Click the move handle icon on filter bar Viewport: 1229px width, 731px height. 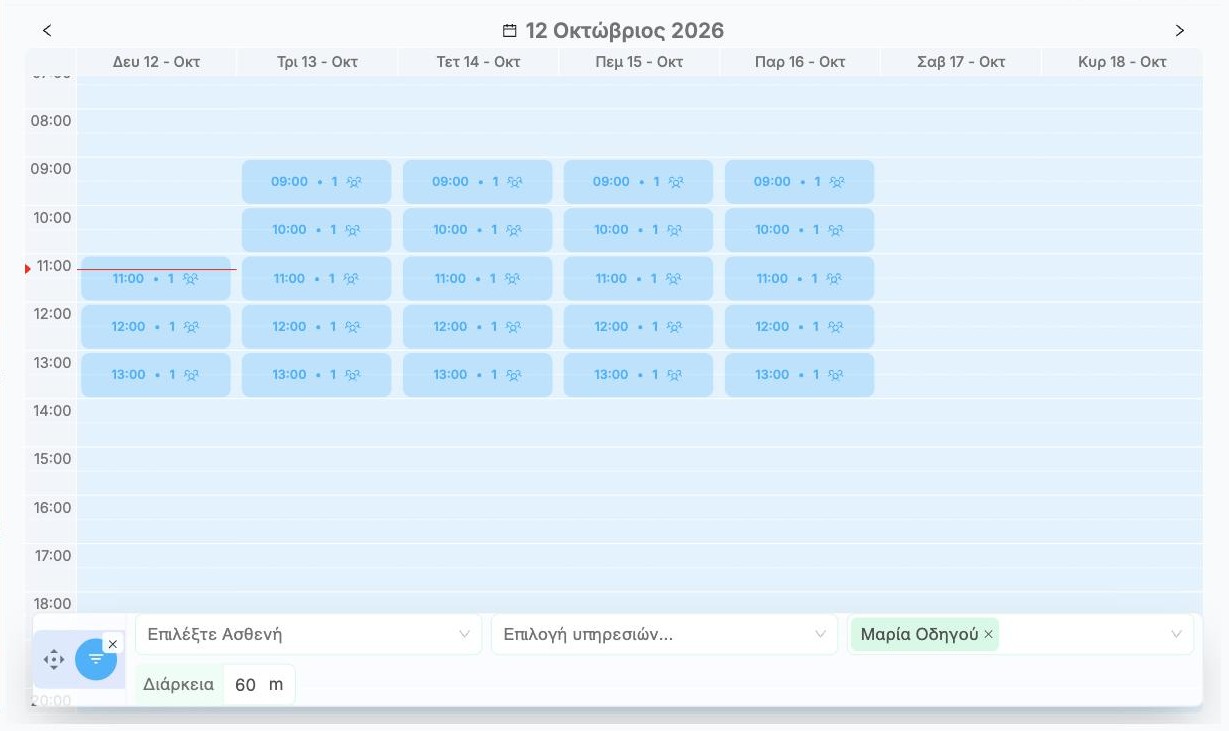pyautogui.click(x=54, y=659)
